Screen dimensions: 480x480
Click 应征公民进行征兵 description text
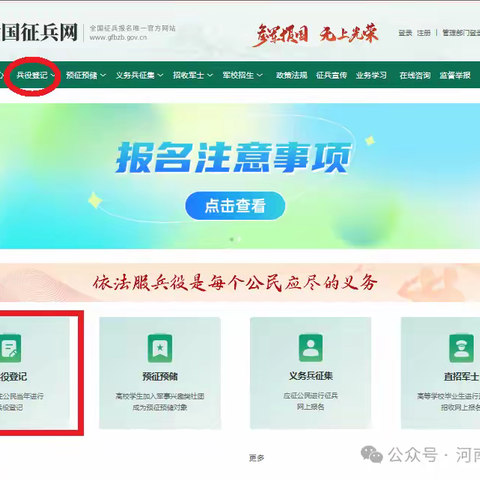(311, 396)
